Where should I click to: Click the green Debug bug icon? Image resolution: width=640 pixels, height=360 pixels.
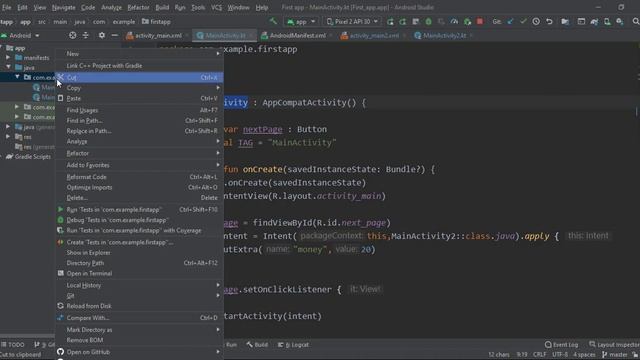tap(428, 22)
